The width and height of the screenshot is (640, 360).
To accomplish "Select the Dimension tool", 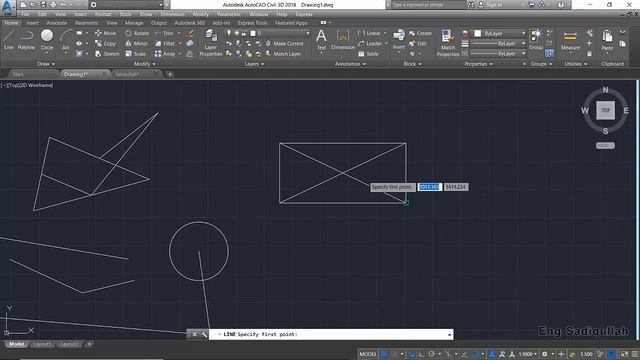I will 343,40.
